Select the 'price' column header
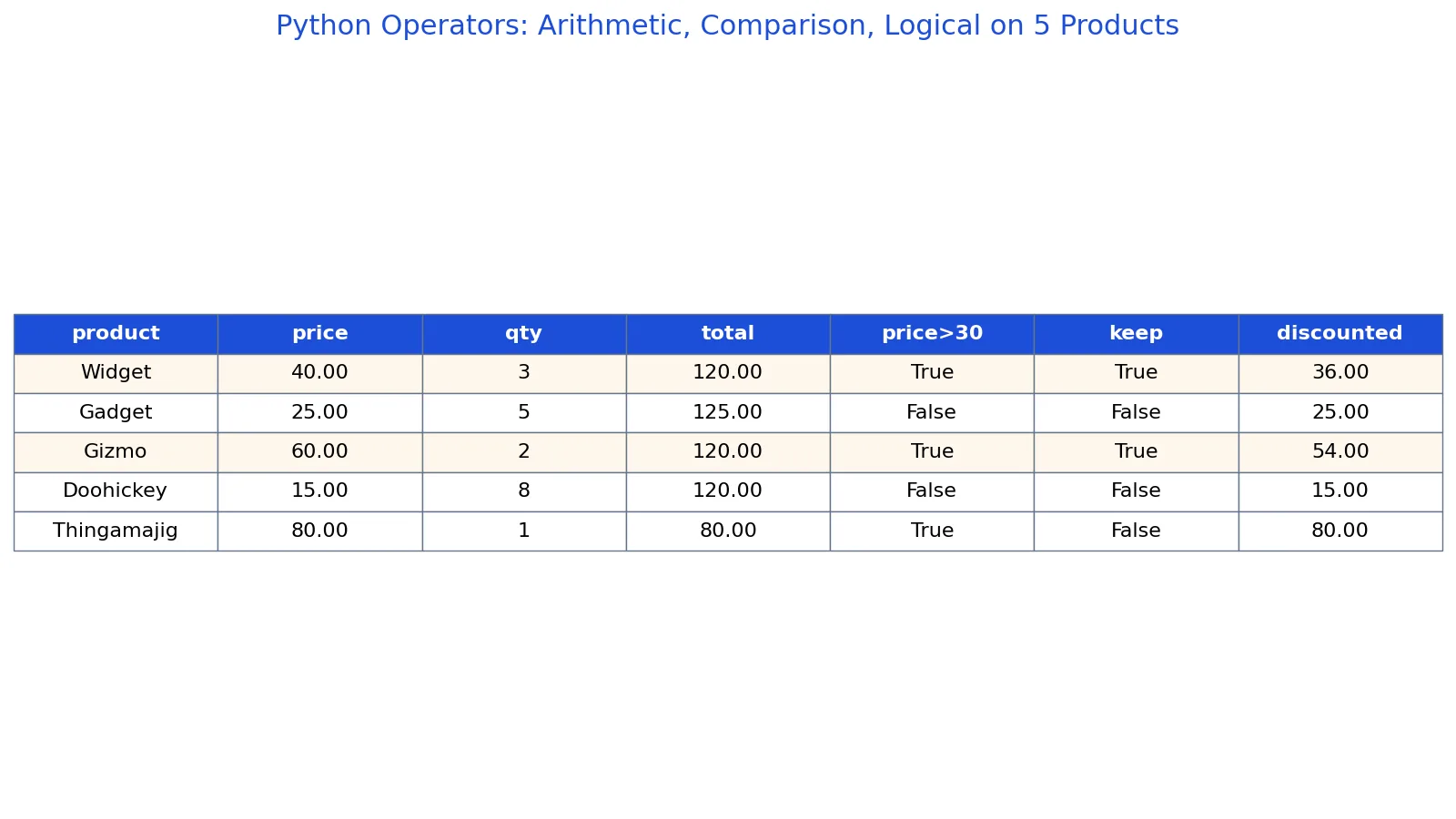 coord(319,334)
